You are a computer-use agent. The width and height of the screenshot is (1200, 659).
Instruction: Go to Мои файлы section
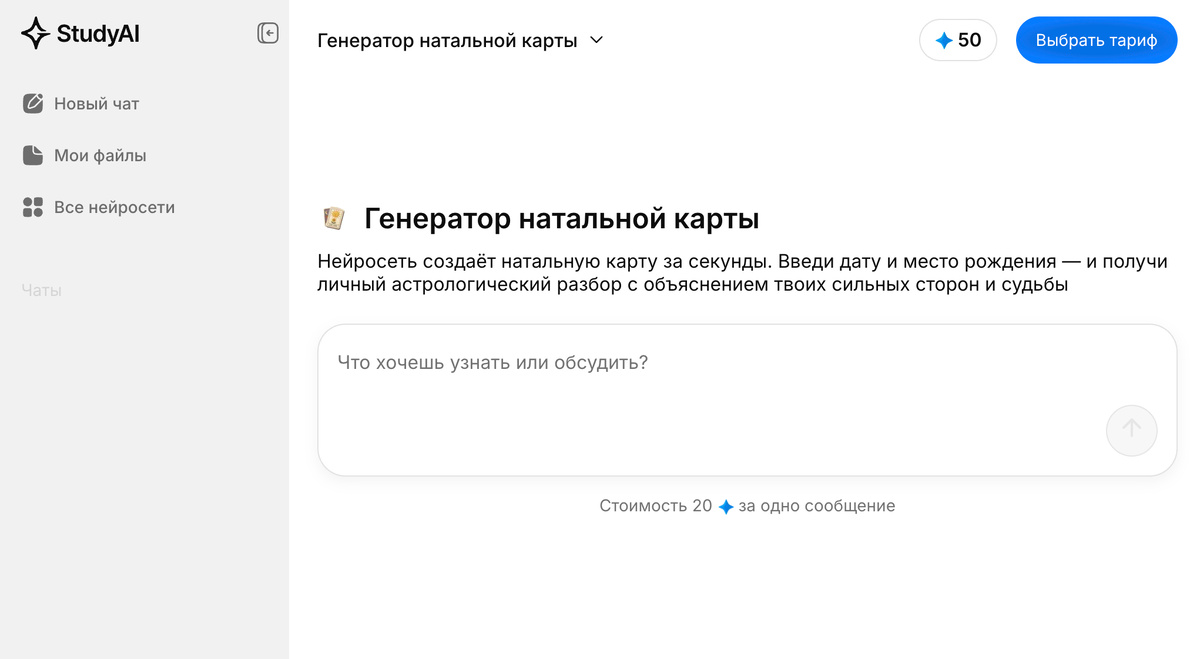[101, 155]
